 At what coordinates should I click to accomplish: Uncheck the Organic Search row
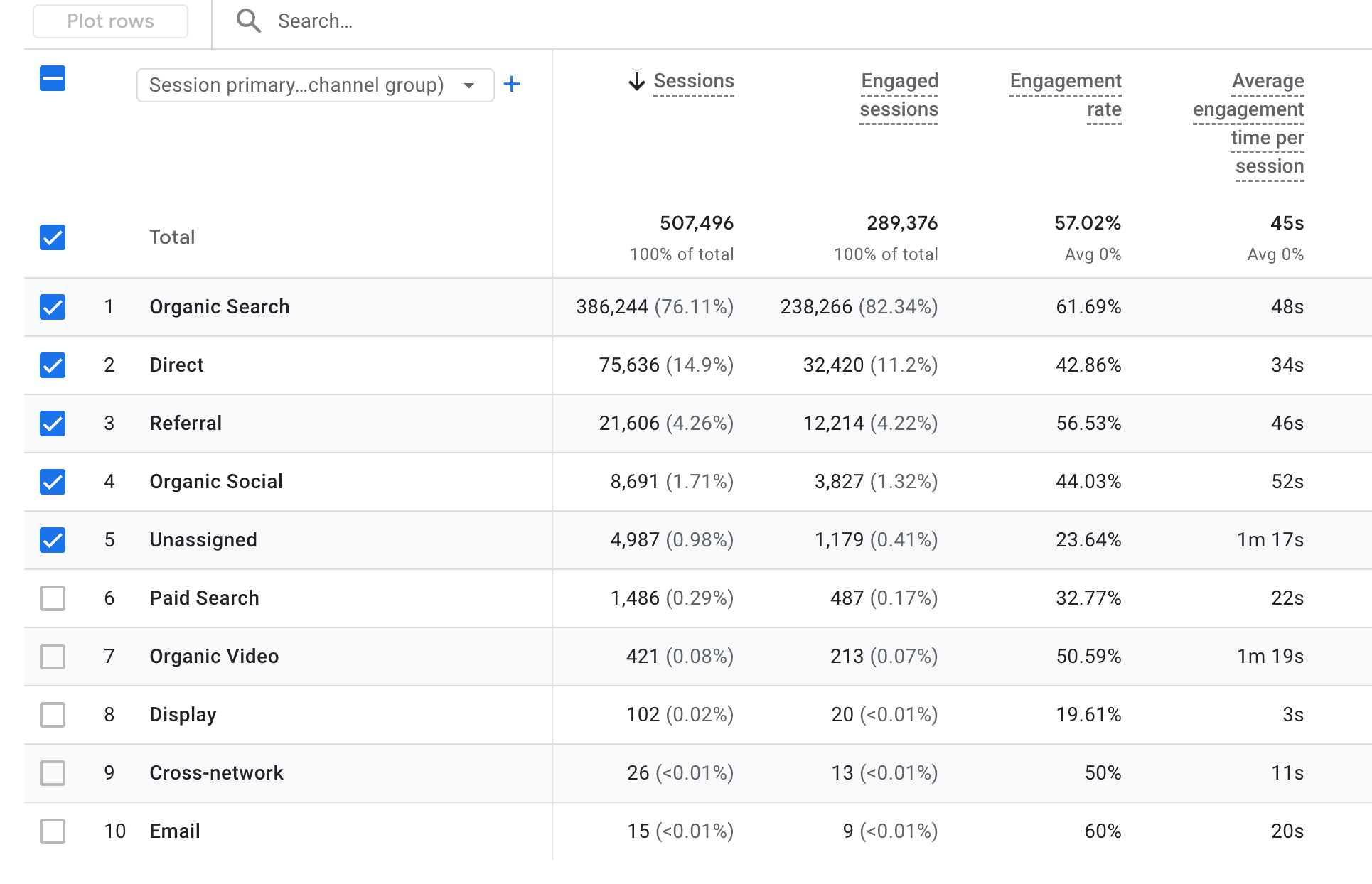click(52, 307)
